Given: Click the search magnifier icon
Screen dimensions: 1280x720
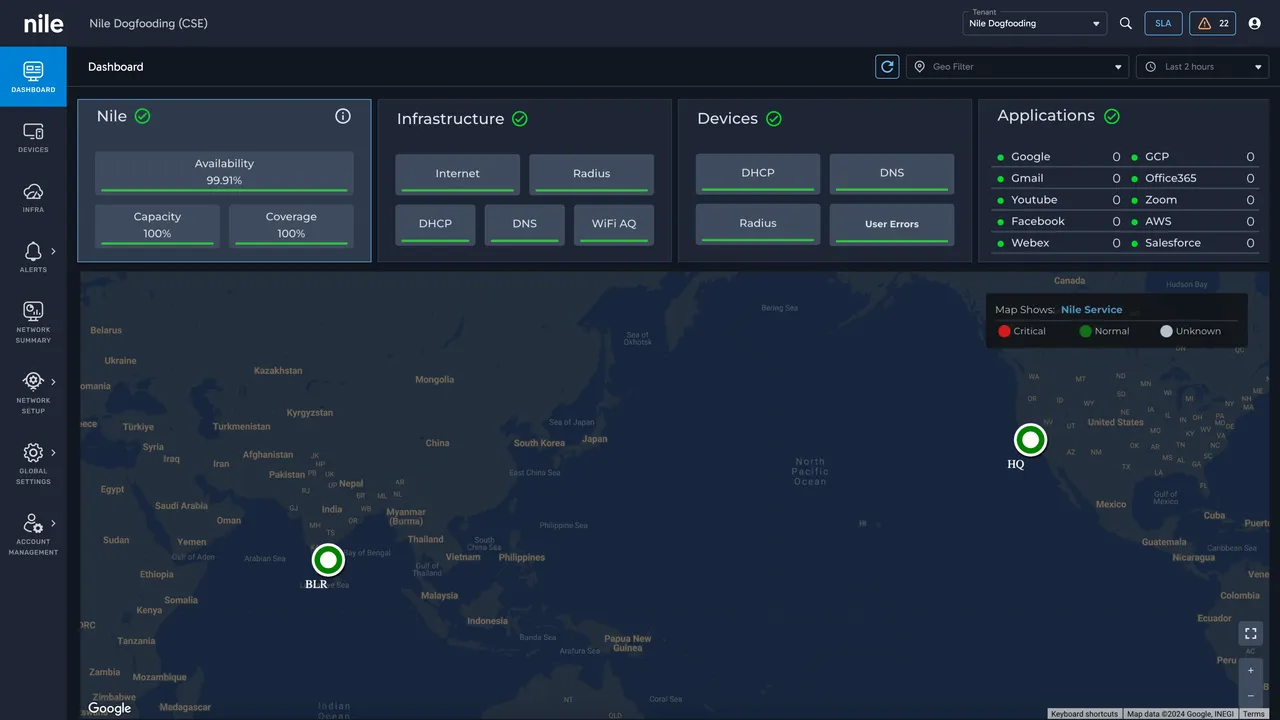Looking at the screenshot, I should point(1126,23).
